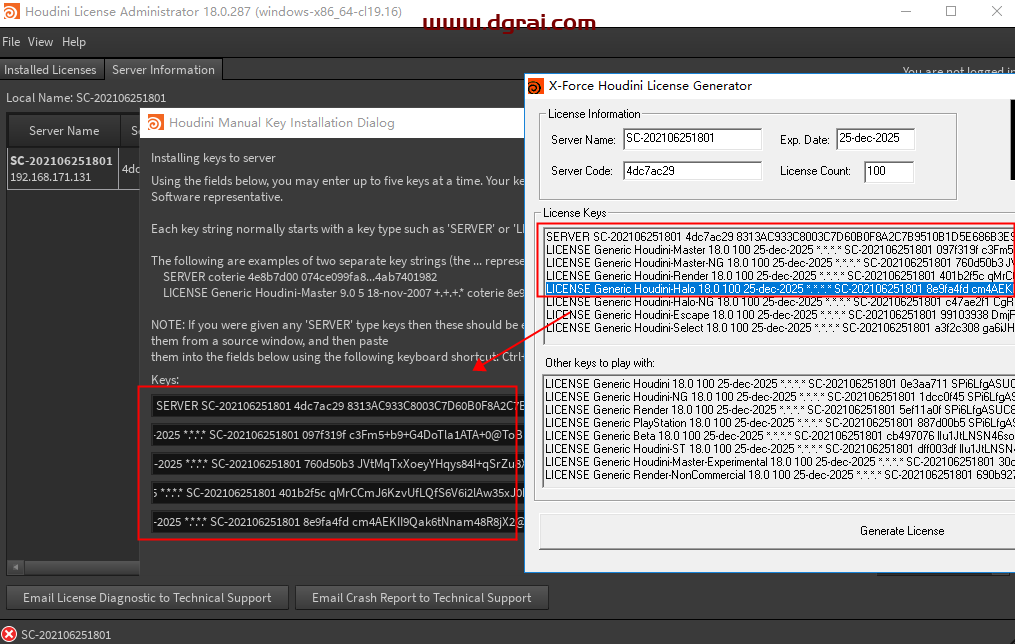The width and height of the screenshot is (1015, 644).
Task: Select LICENSE Generic Houdini-Master-NG key line
Action: (779, 263)
